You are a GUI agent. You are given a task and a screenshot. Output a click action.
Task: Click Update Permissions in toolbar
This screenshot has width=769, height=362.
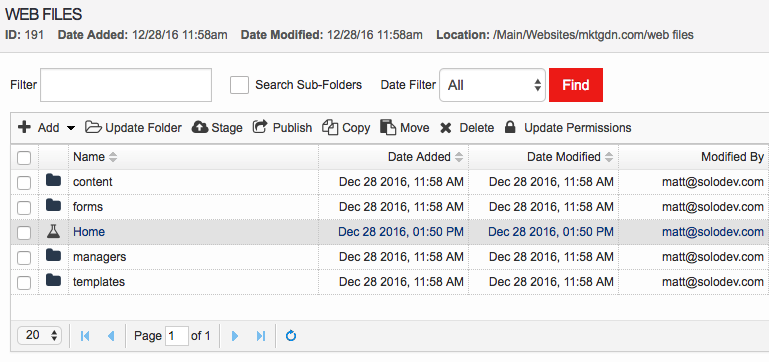coord(568,128)
